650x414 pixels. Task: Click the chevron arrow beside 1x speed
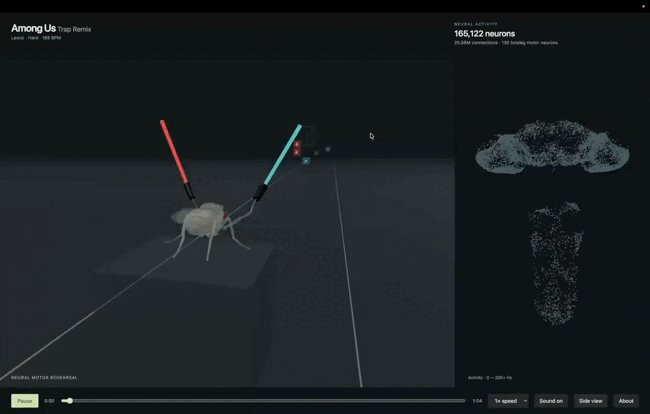coord(525,401)
